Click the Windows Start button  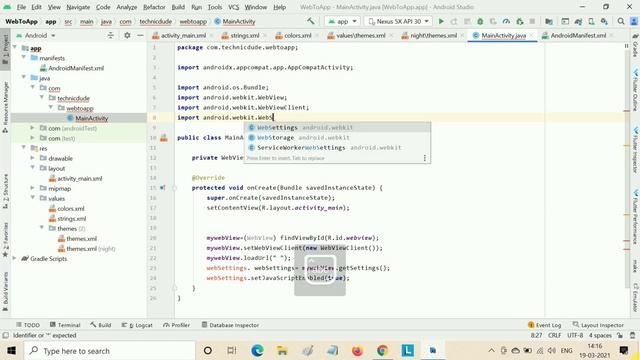(11, 351)
